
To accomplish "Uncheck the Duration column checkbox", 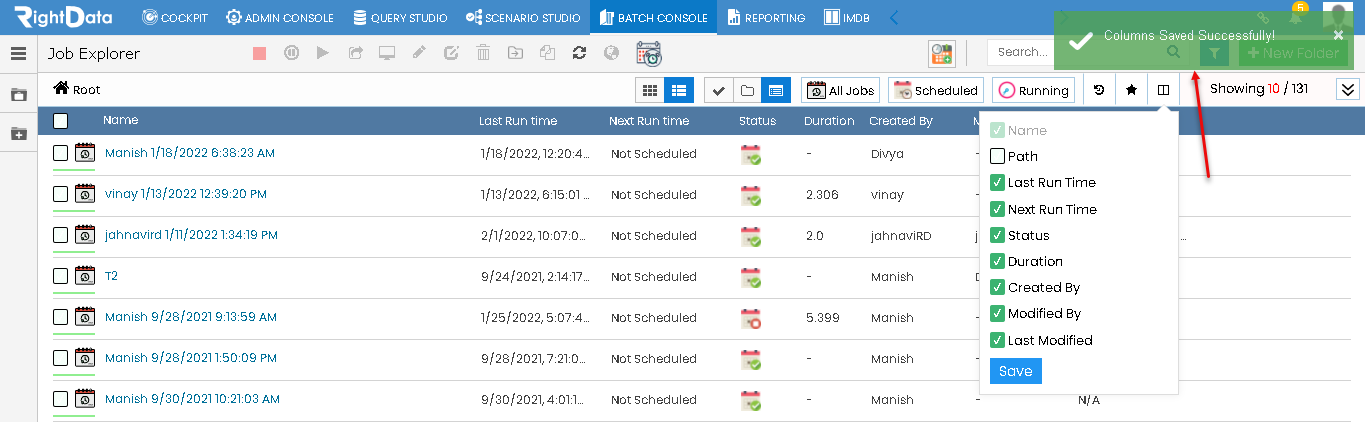I will (997, 261).
